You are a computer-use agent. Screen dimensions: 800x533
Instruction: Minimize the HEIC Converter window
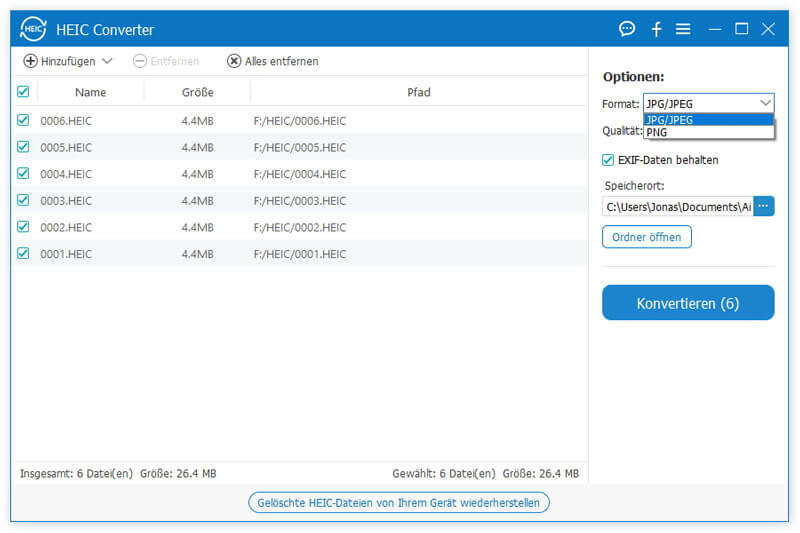point(714,29)
